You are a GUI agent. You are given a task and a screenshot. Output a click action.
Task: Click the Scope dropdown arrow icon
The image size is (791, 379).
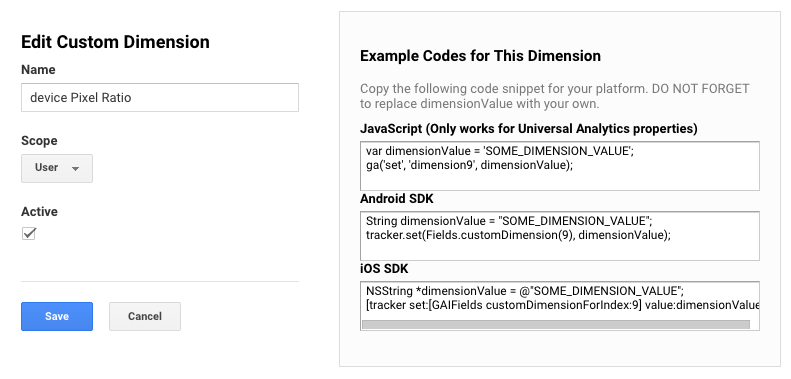[76, 169]
